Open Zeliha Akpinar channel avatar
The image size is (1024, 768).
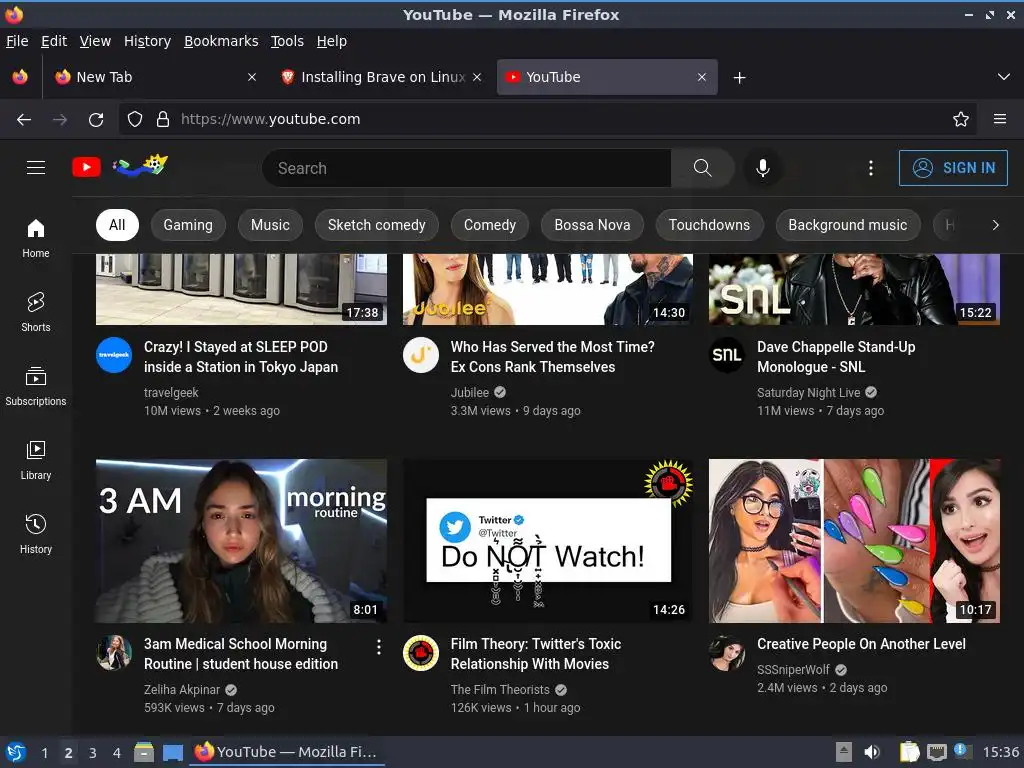[x=114, y=652]
